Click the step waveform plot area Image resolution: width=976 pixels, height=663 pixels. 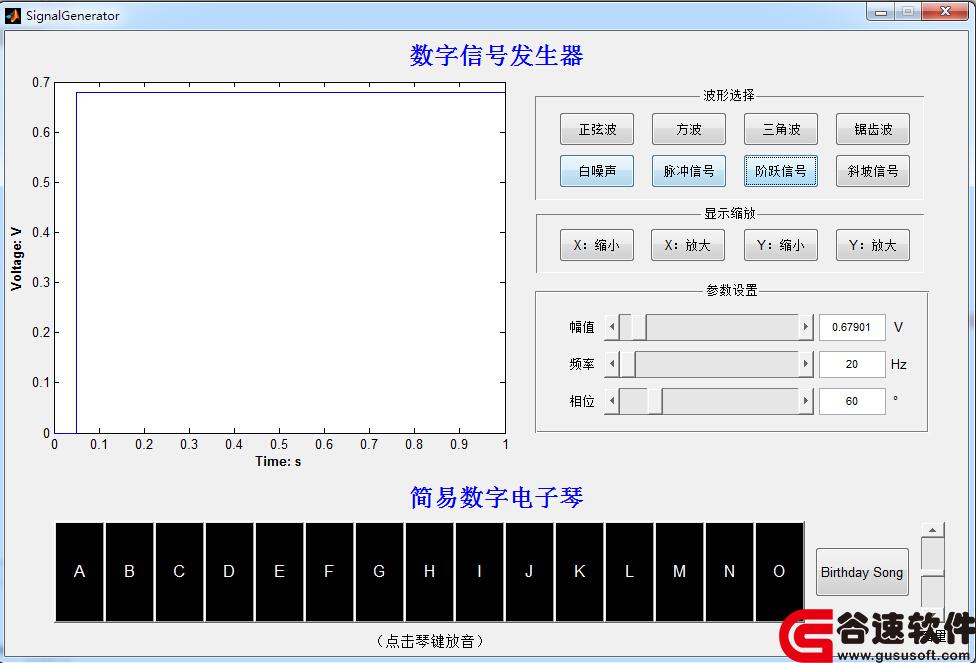pos(280,258)
